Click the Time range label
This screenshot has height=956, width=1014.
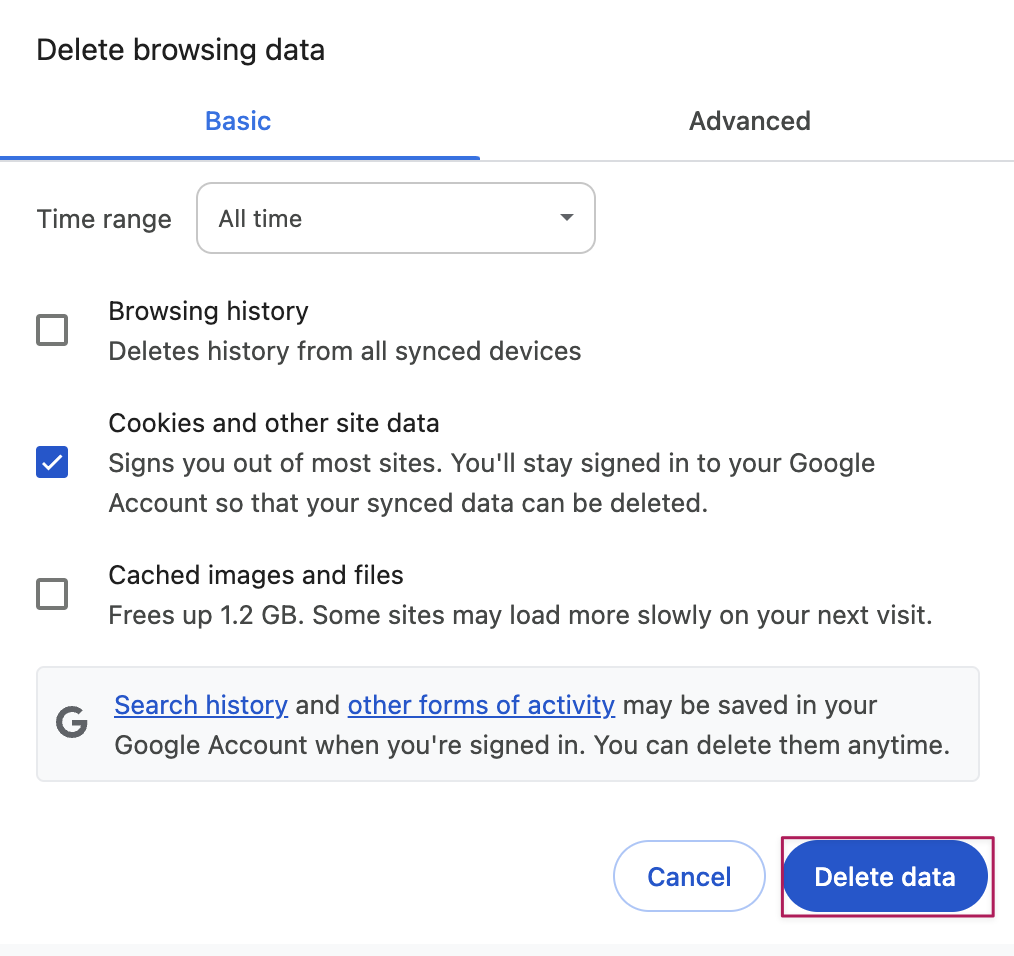tap(104, 219)
